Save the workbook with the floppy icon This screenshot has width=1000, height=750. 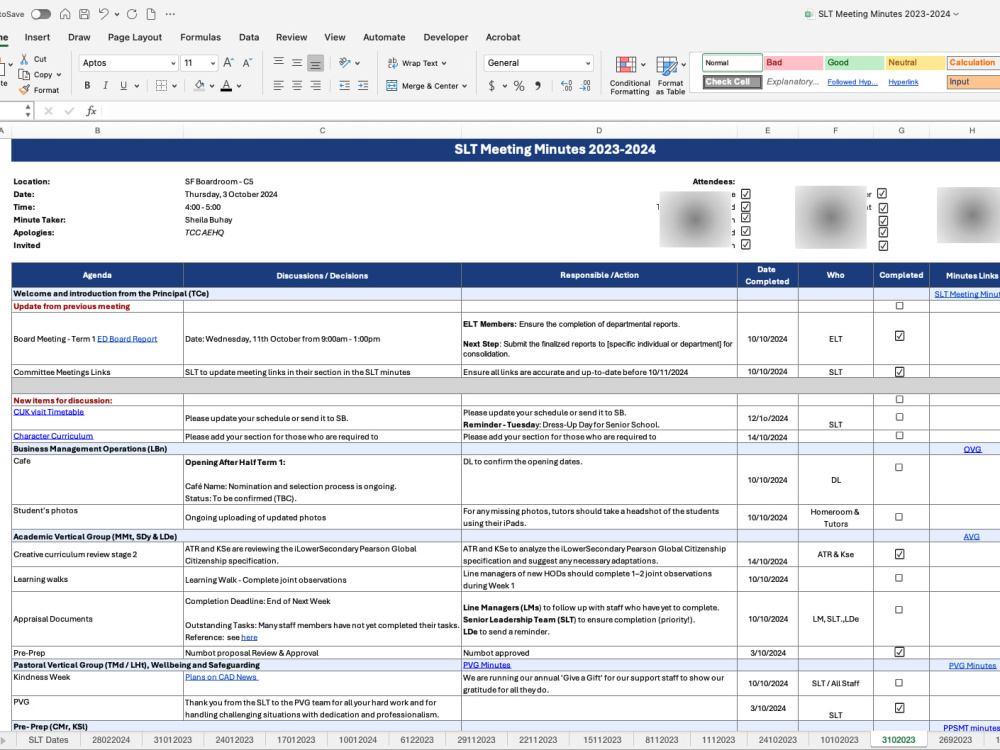84,14
